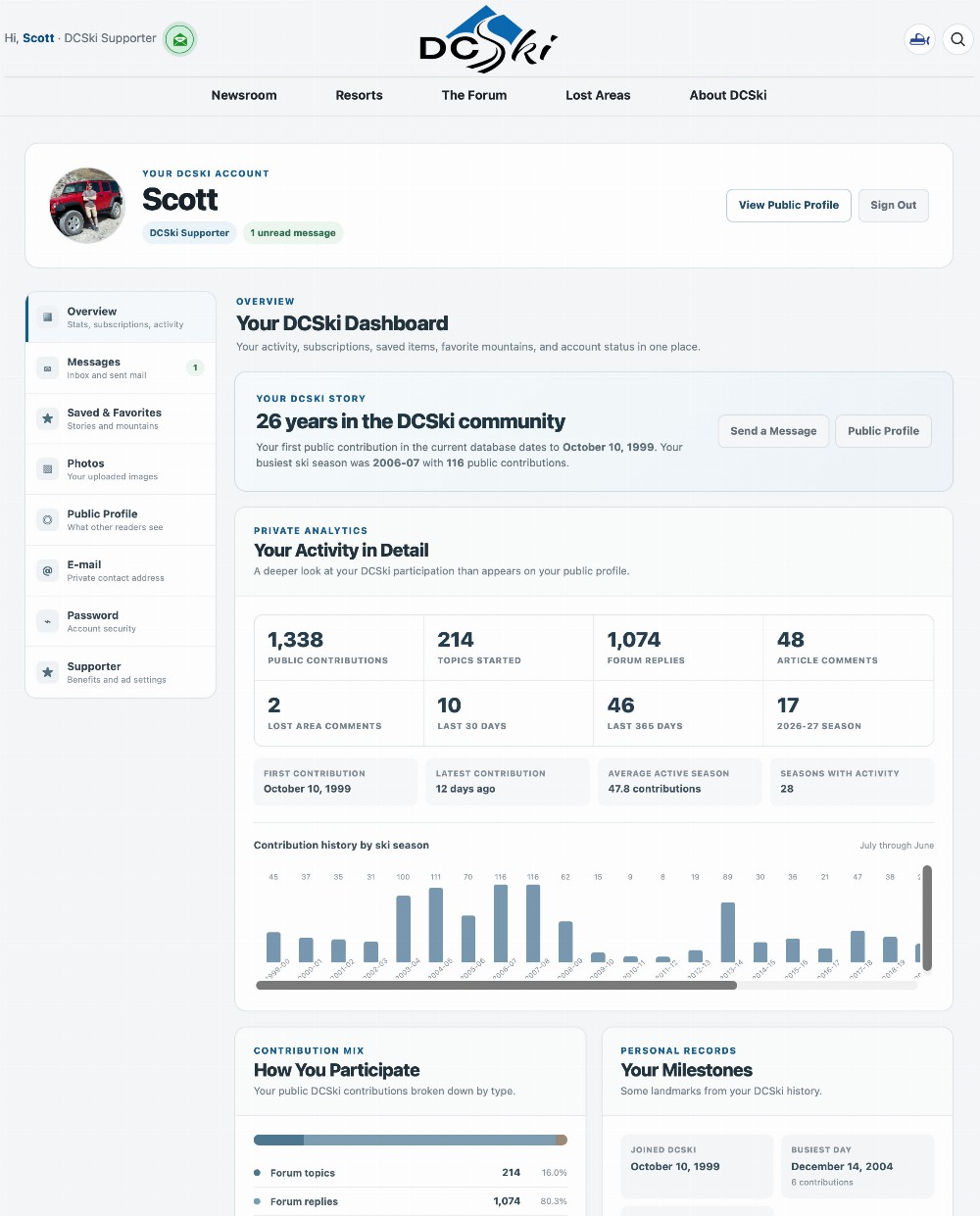Click the Sign Out button
Image resolution: width=980 pixels, height=1216 pixels.
894,206
